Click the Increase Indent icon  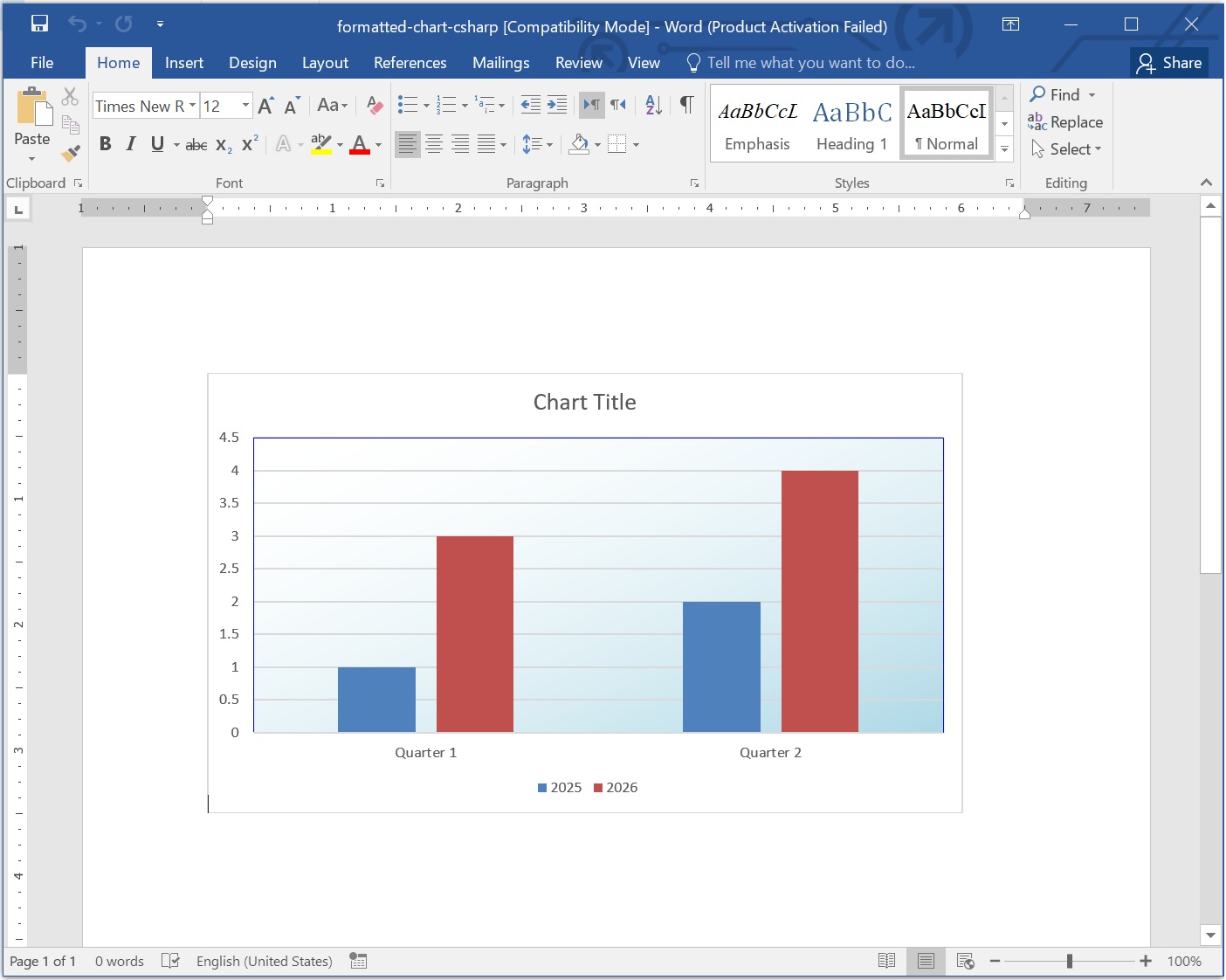[557, 106]
